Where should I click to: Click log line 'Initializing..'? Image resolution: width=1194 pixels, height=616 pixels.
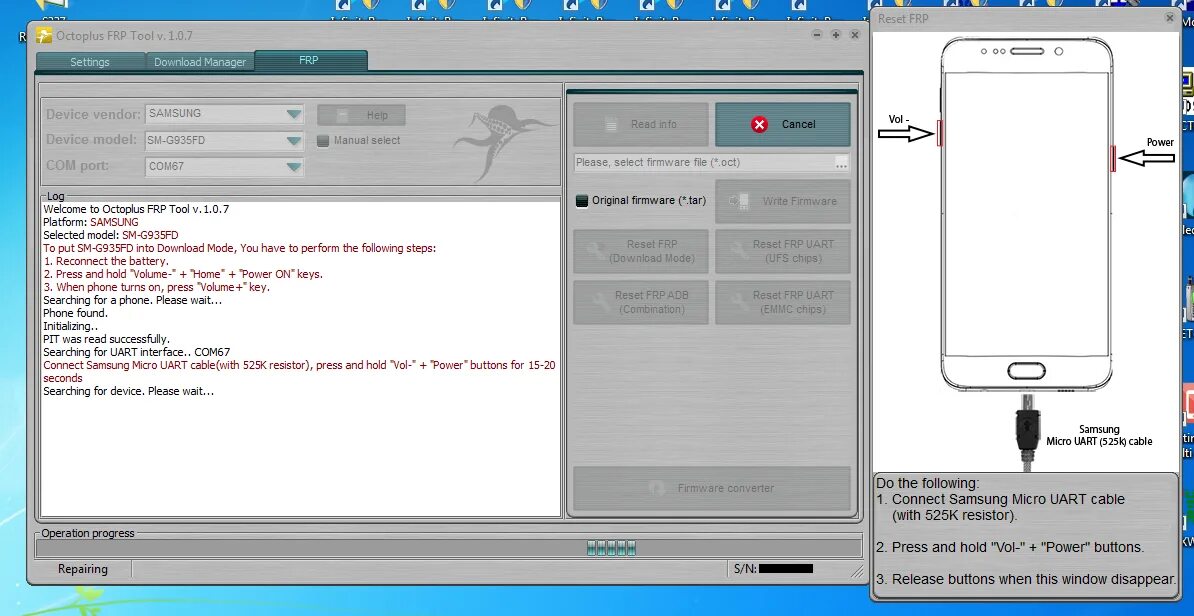(x=71, y=326)
